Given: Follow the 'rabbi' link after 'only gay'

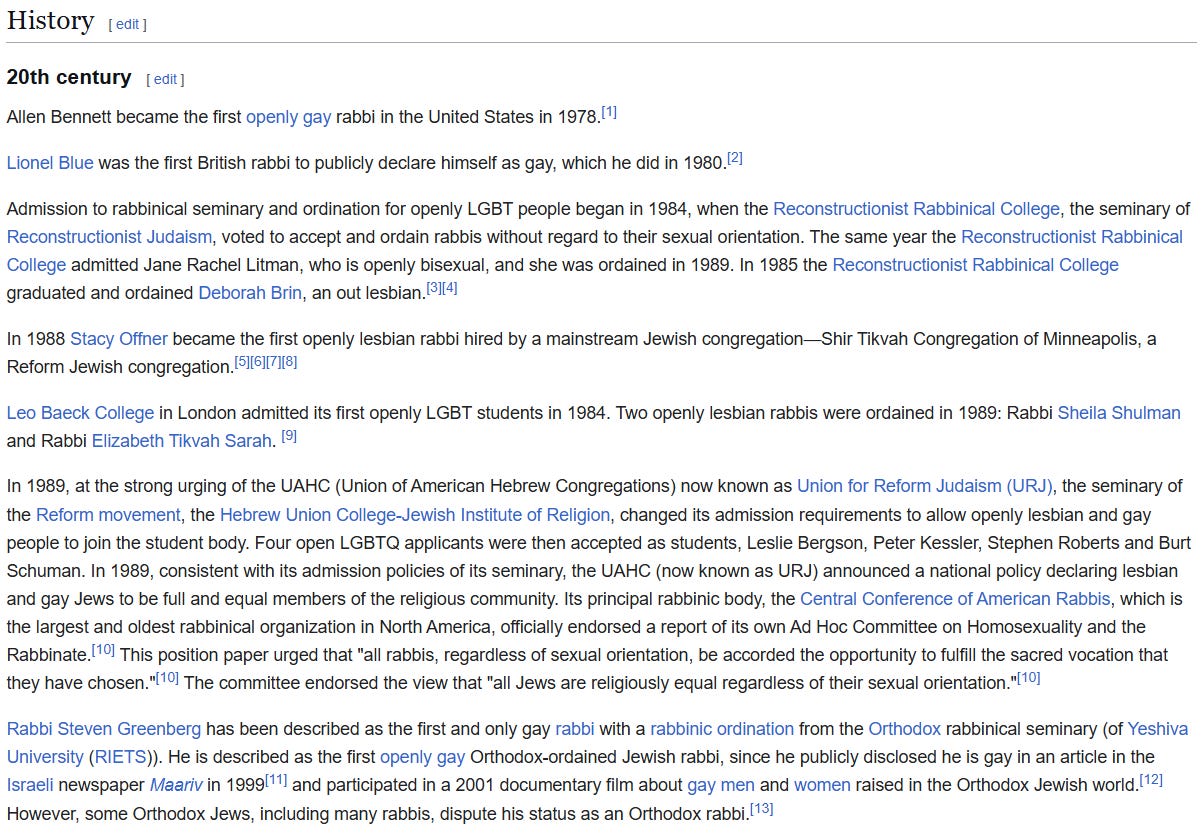Looking at the screenshot, I should (575, 729).
